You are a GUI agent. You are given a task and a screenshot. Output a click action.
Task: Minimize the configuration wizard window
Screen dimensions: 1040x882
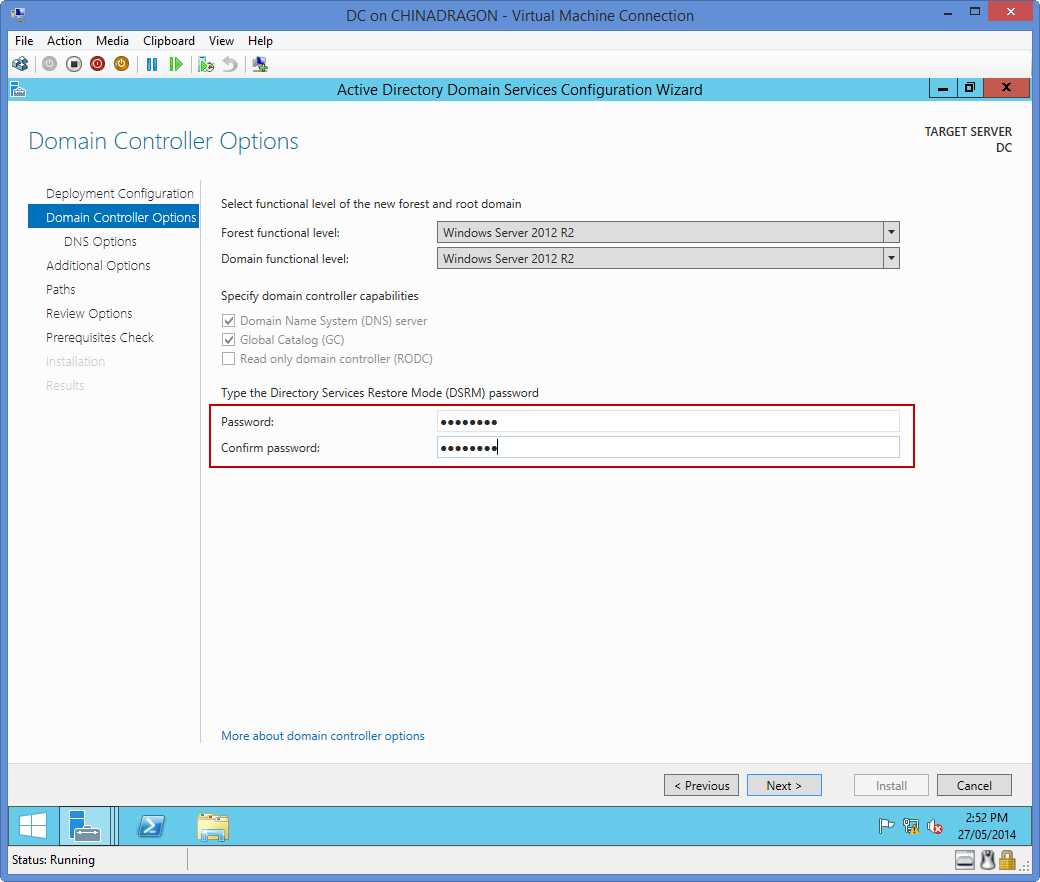942,88
